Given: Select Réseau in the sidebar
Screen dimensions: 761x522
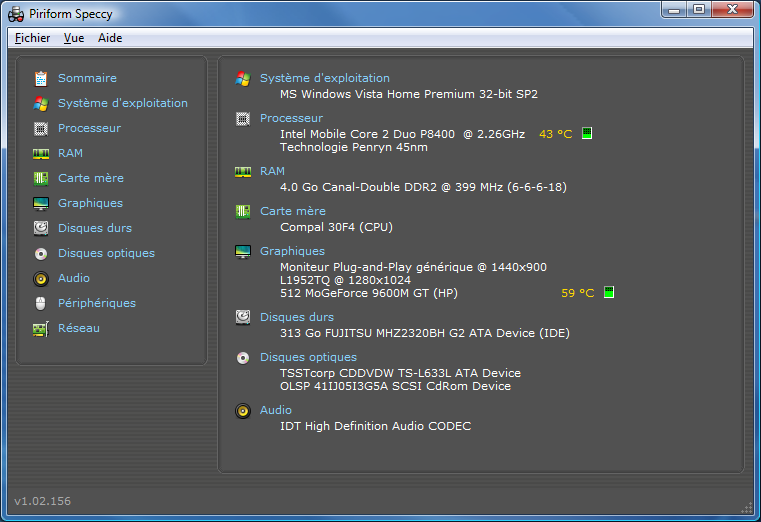Looking at the screenshot, I should (x=79, y=328).
